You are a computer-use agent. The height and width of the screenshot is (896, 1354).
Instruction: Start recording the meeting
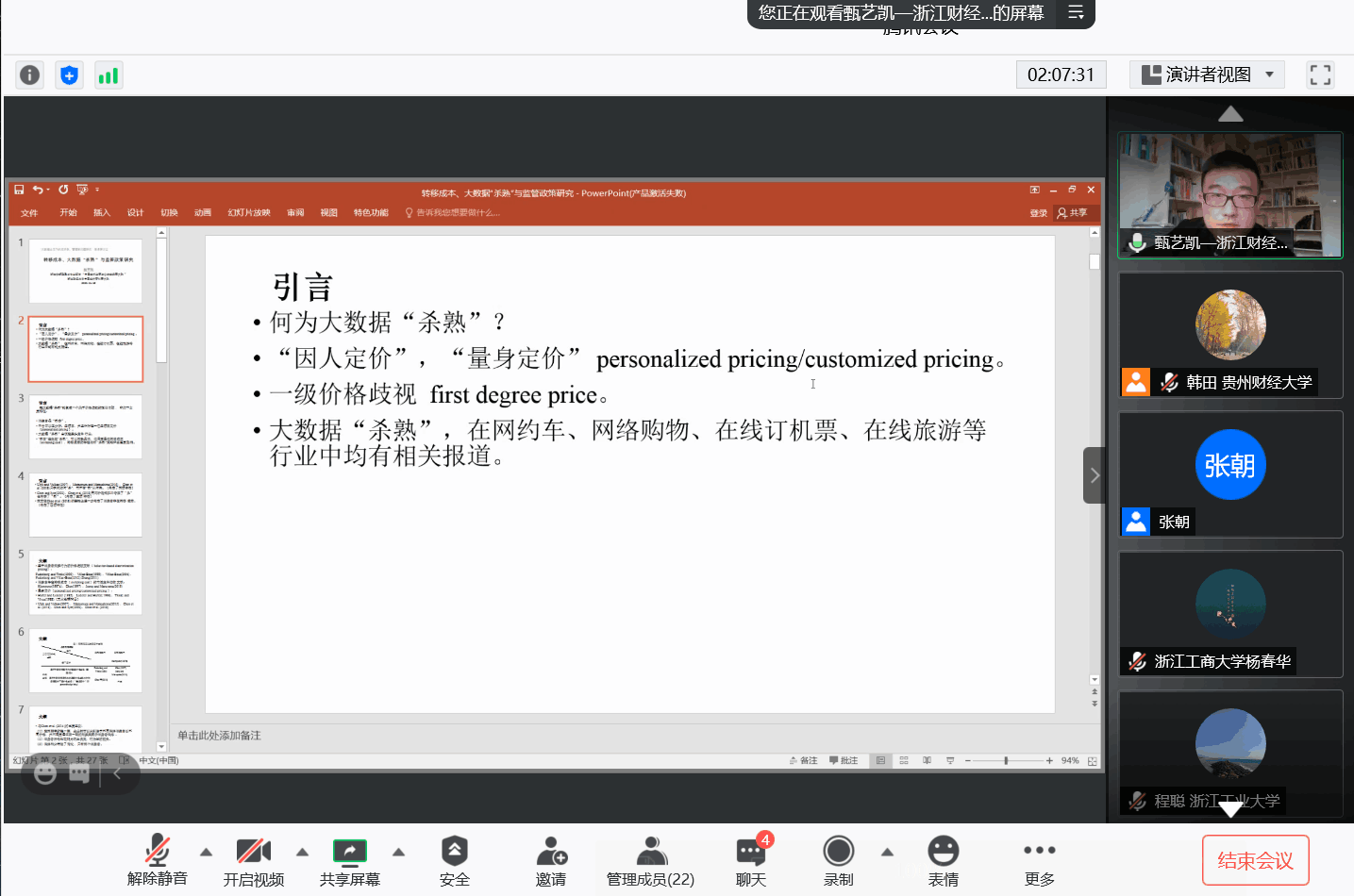(838, 859)
